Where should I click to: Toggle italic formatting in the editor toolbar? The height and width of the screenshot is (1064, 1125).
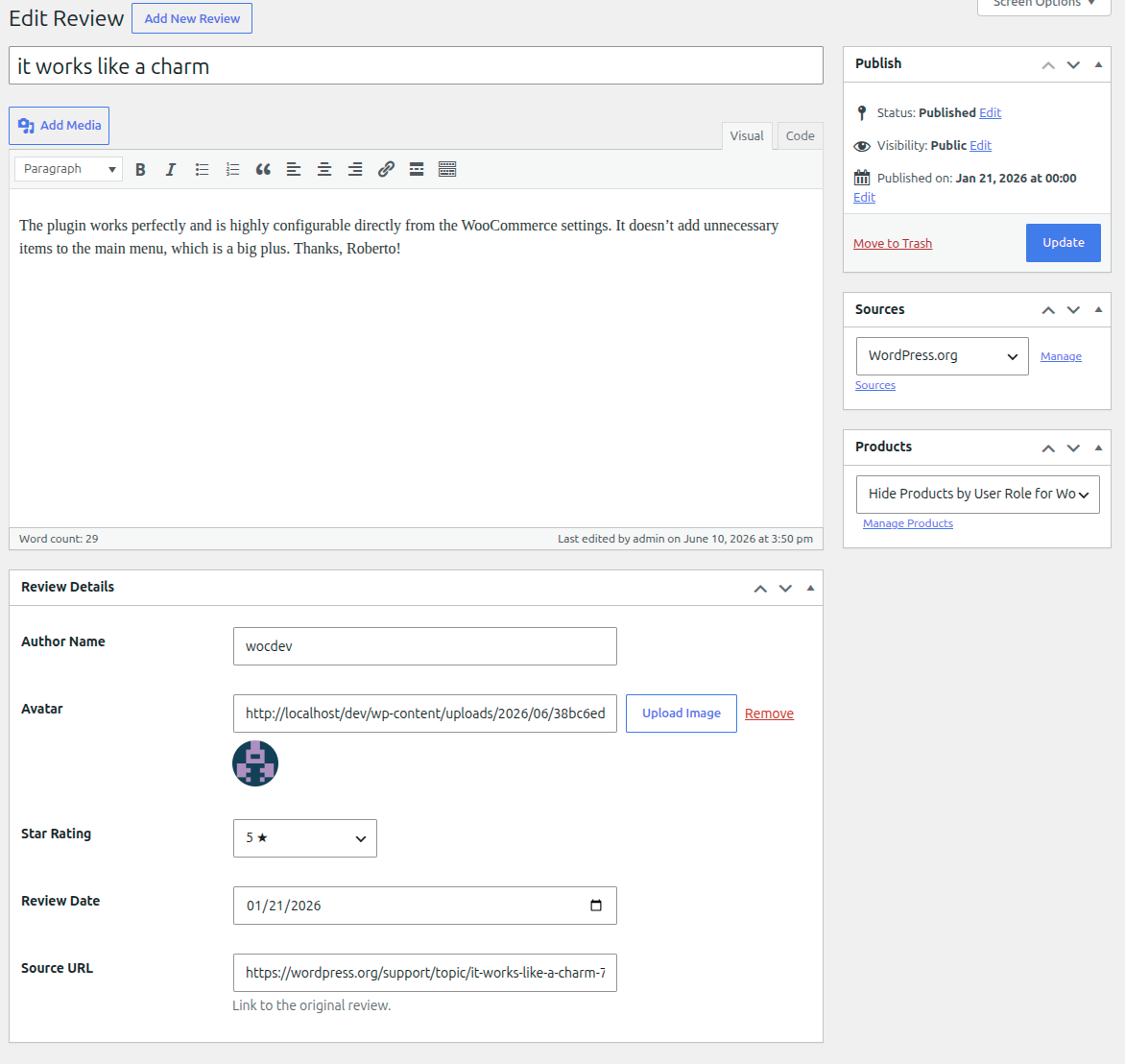171,169
